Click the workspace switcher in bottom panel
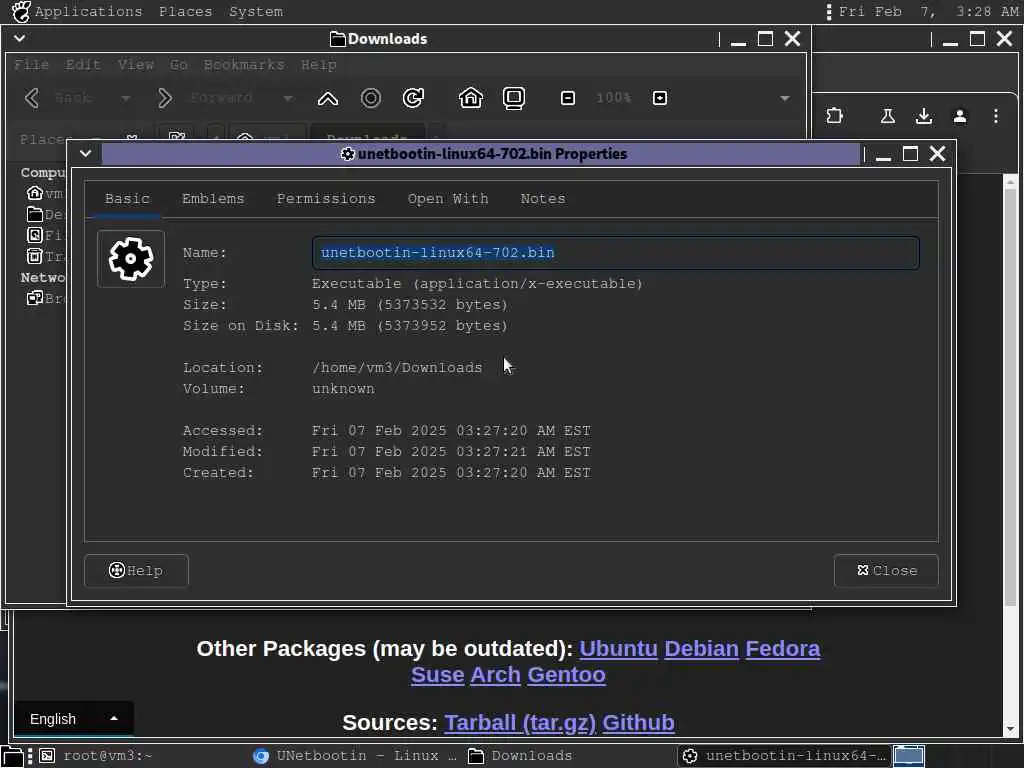1024x768 pixels. tap(909, 756)
